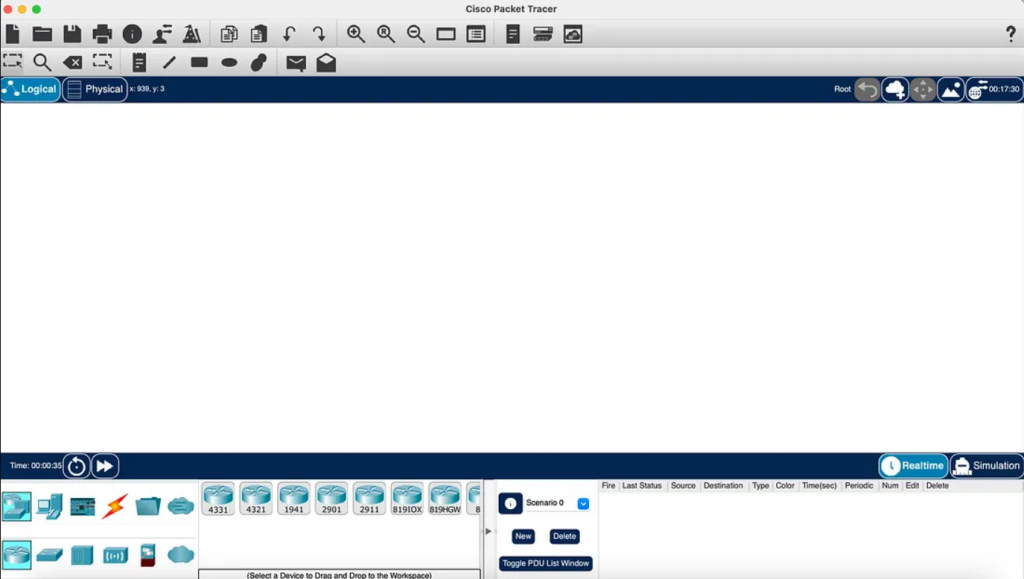
Task: Pick the Resize Shape tool
Action: 103,62
